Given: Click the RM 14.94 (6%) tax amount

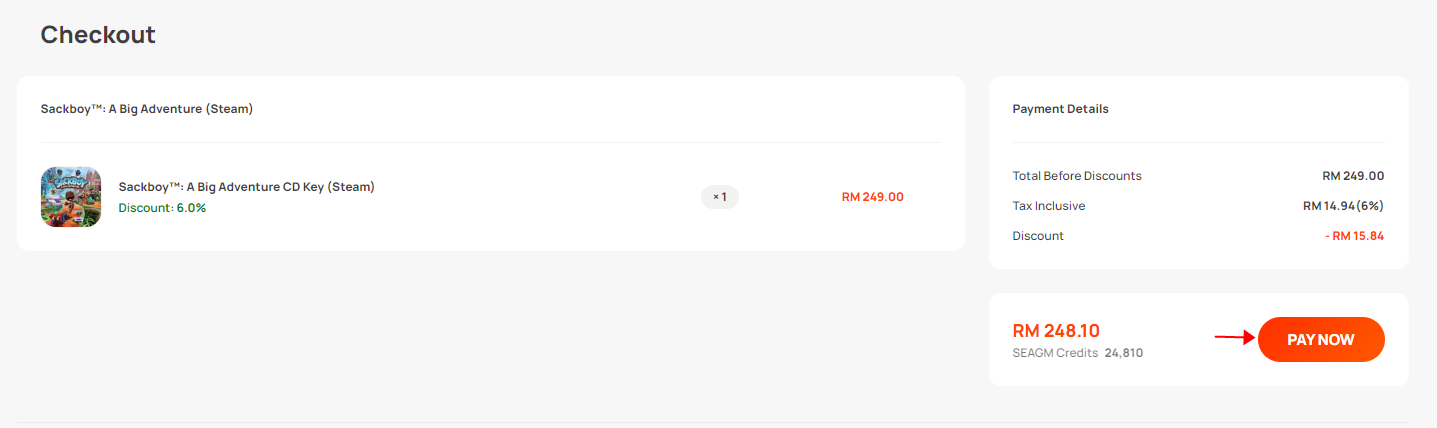Looking at the screenshot, I should pos(1343,206).
